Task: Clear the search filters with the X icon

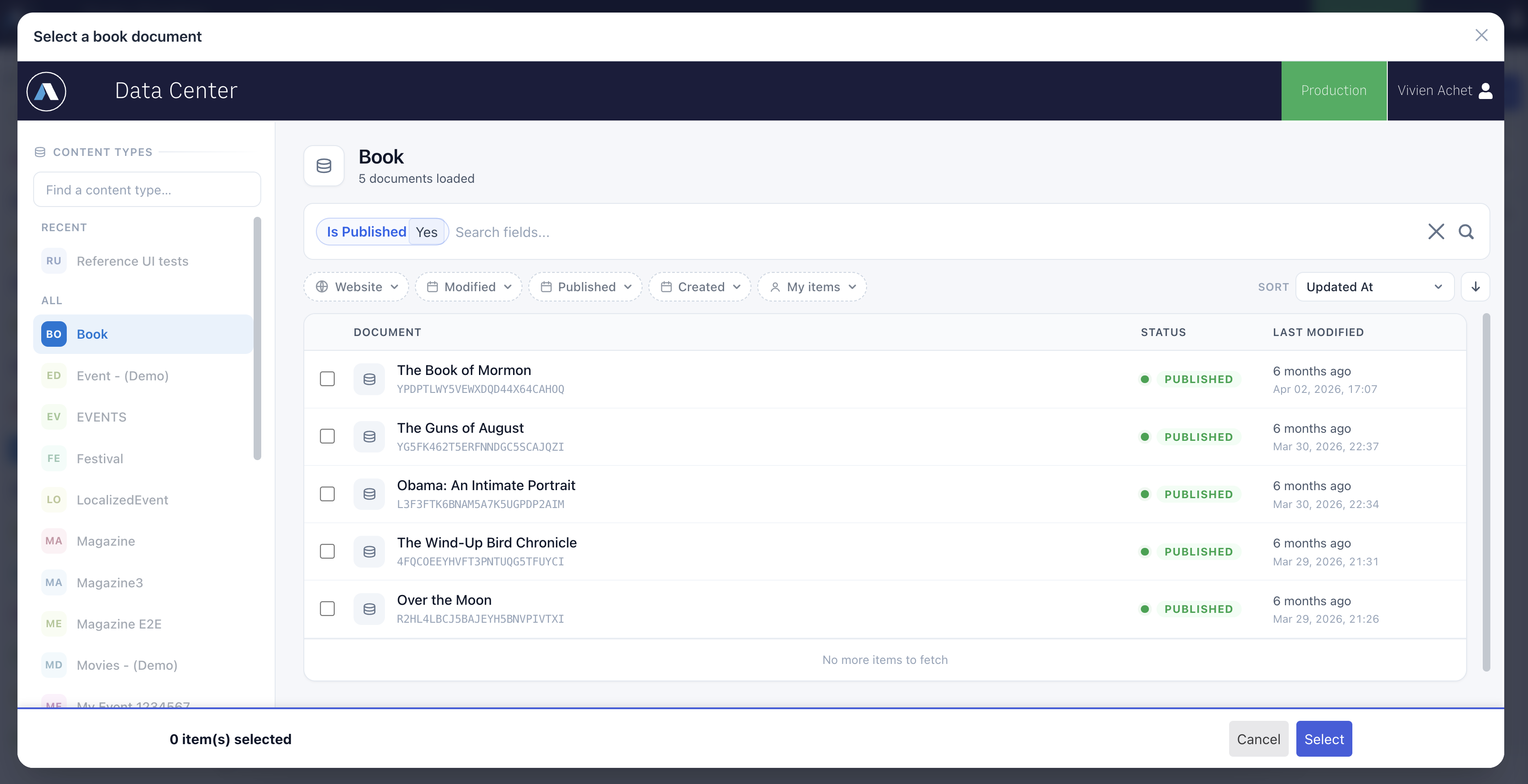Action: click(1436, 231)
